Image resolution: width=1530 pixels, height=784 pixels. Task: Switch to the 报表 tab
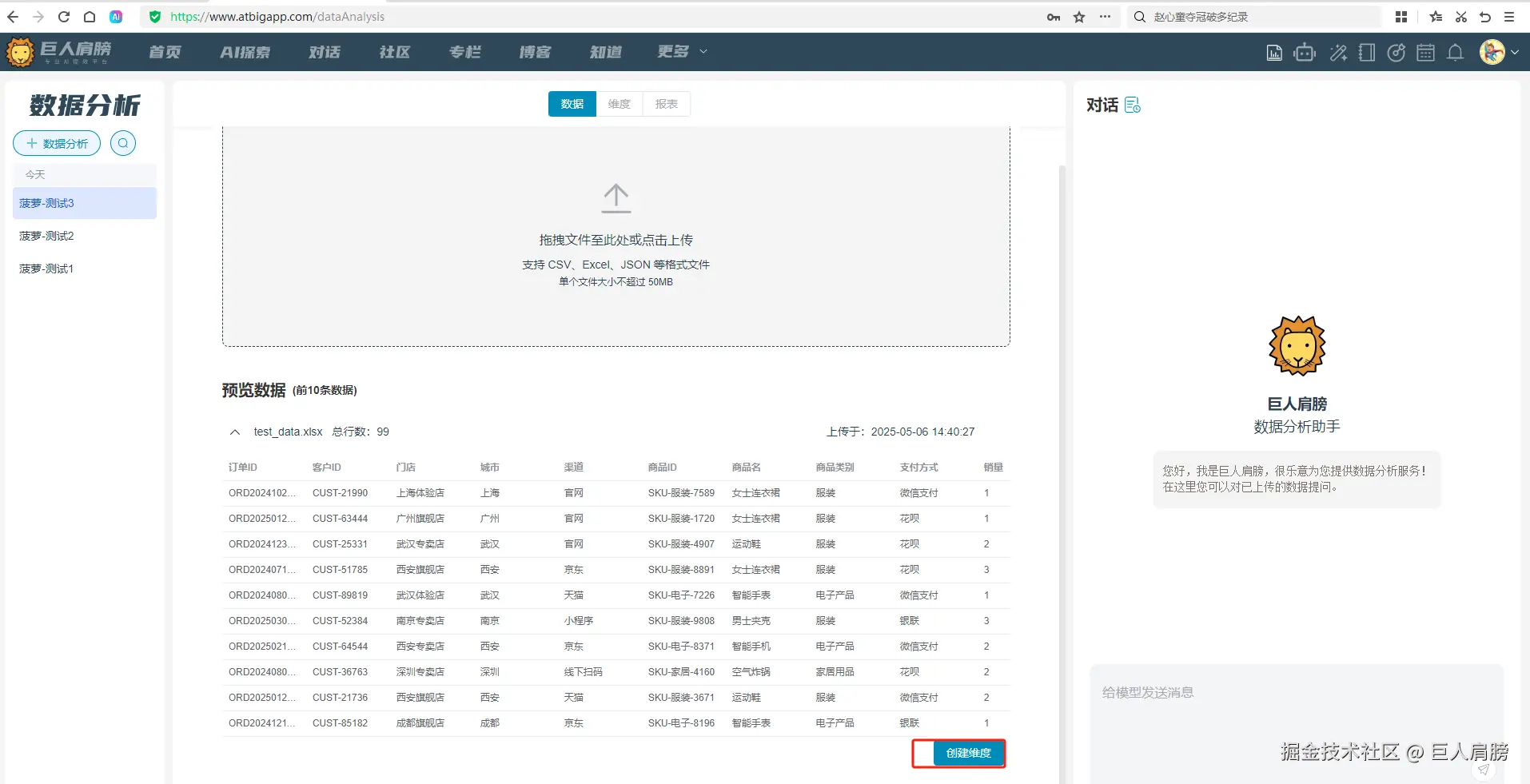pyautogui.click(x=667, y=104)
